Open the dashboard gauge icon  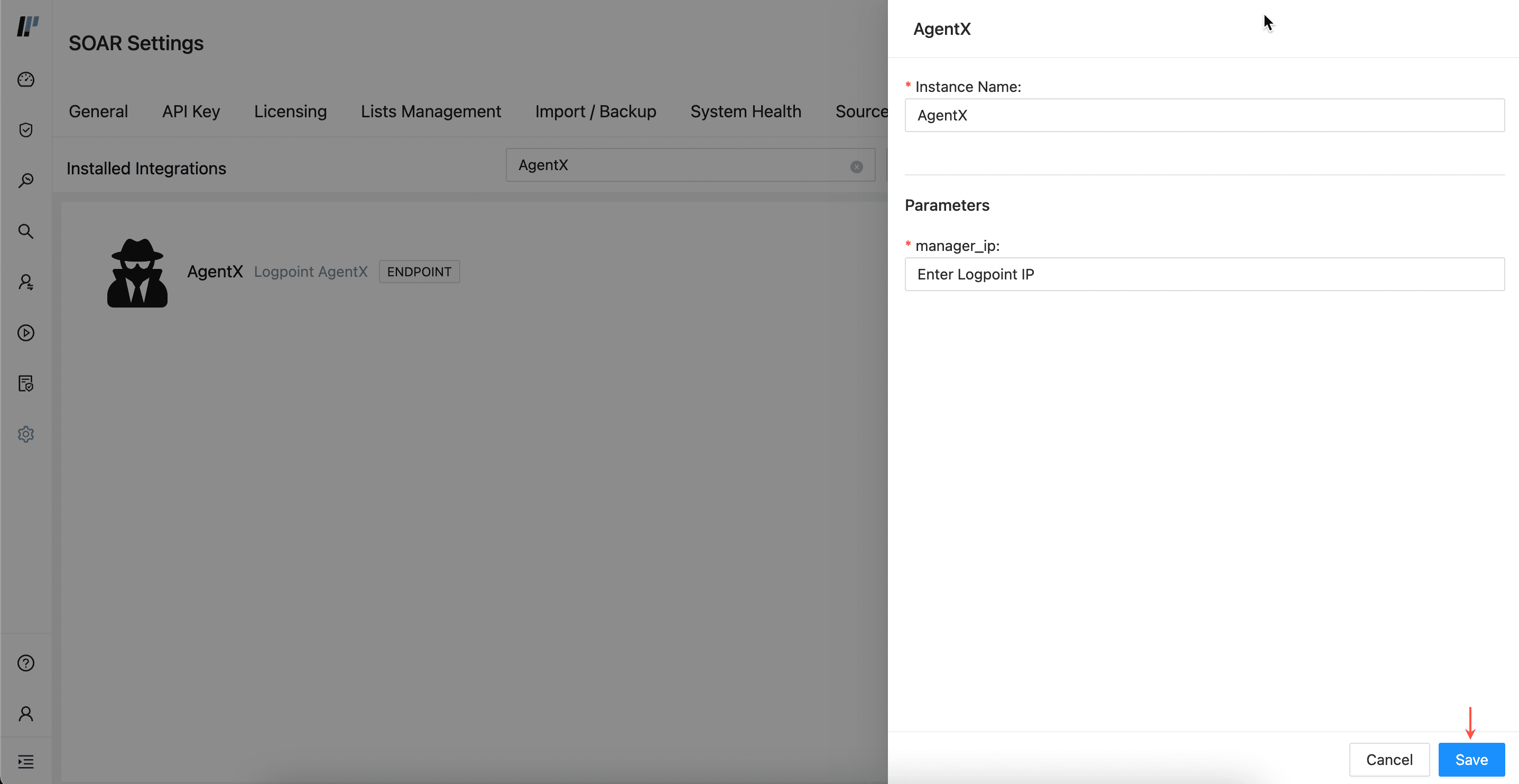click(26, 79)
